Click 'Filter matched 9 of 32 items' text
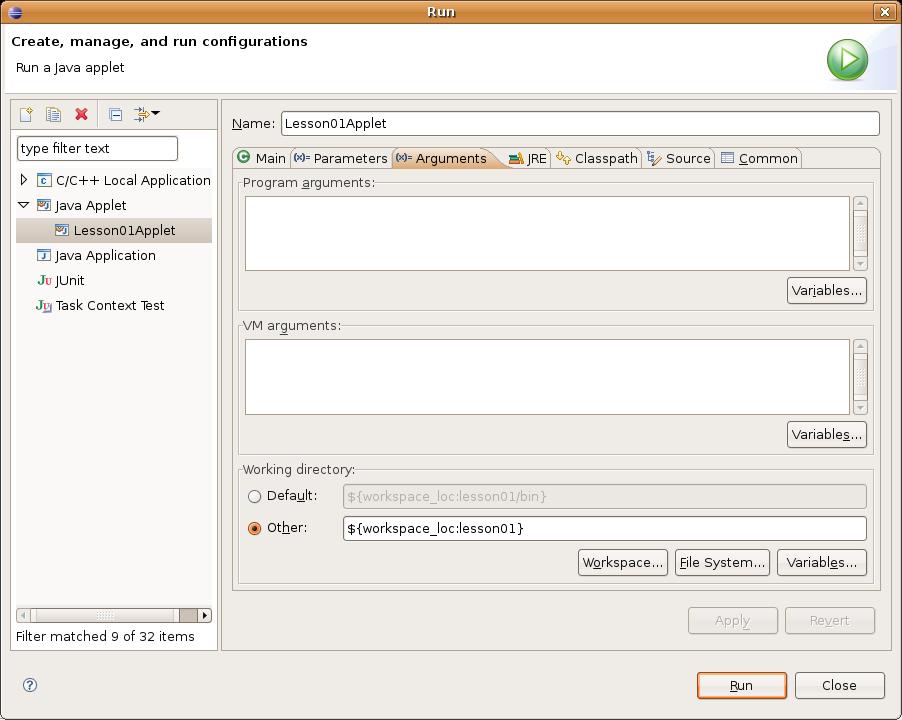902x720 pixels. tap(105, 637)
